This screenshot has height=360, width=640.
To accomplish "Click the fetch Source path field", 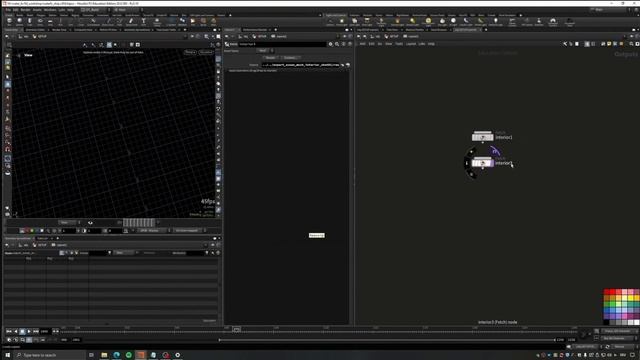I will (300, 65).
